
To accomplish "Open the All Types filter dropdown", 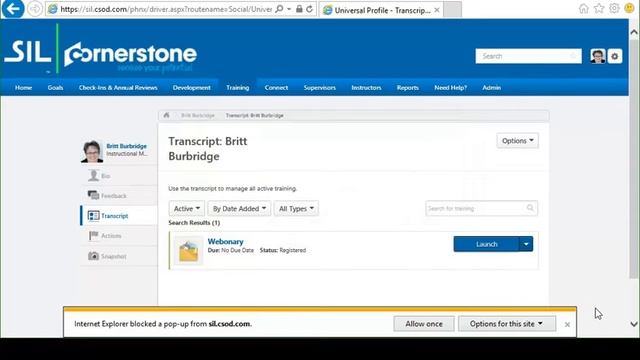I will tap(296, 209).
